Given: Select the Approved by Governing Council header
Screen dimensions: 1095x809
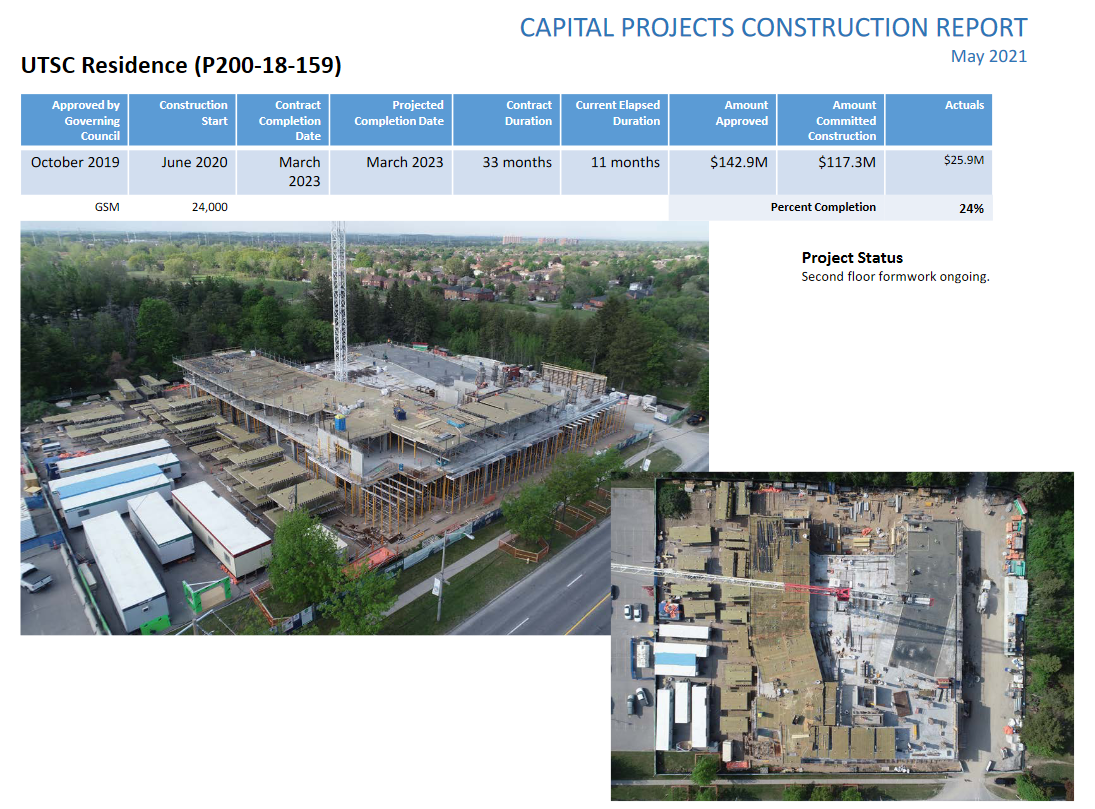Looking at the screenshot, I should (75, 120).
